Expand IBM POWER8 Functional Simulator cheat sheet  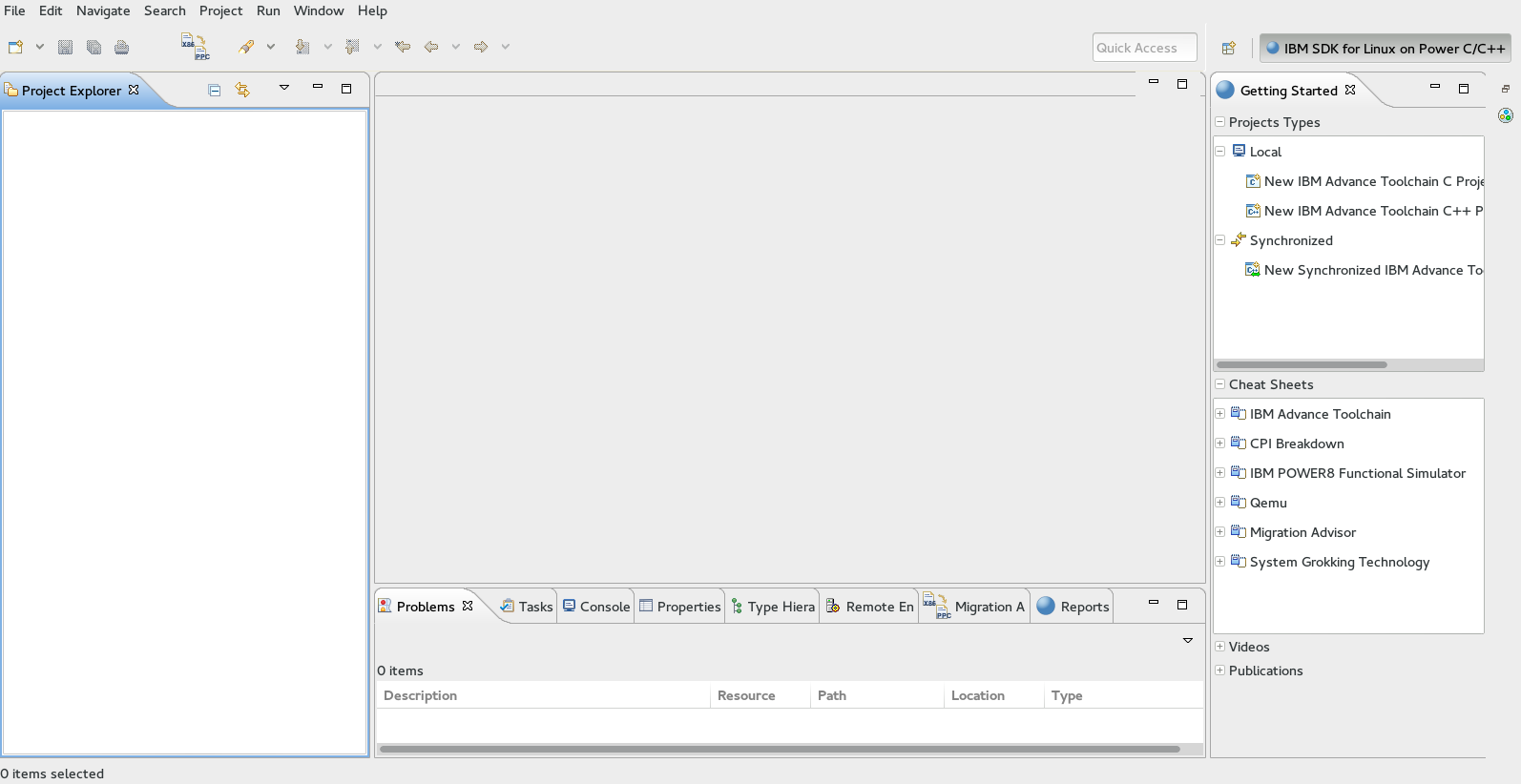[1219, 473]
